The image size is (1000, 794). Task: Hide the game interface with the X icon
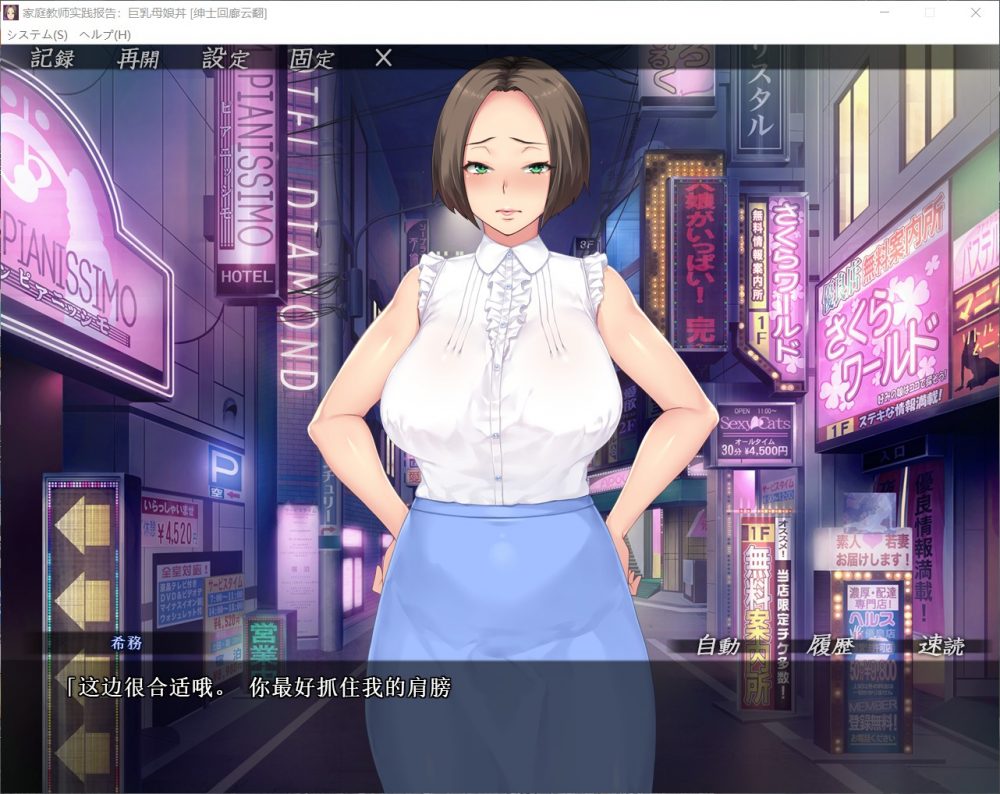point(383,58)
